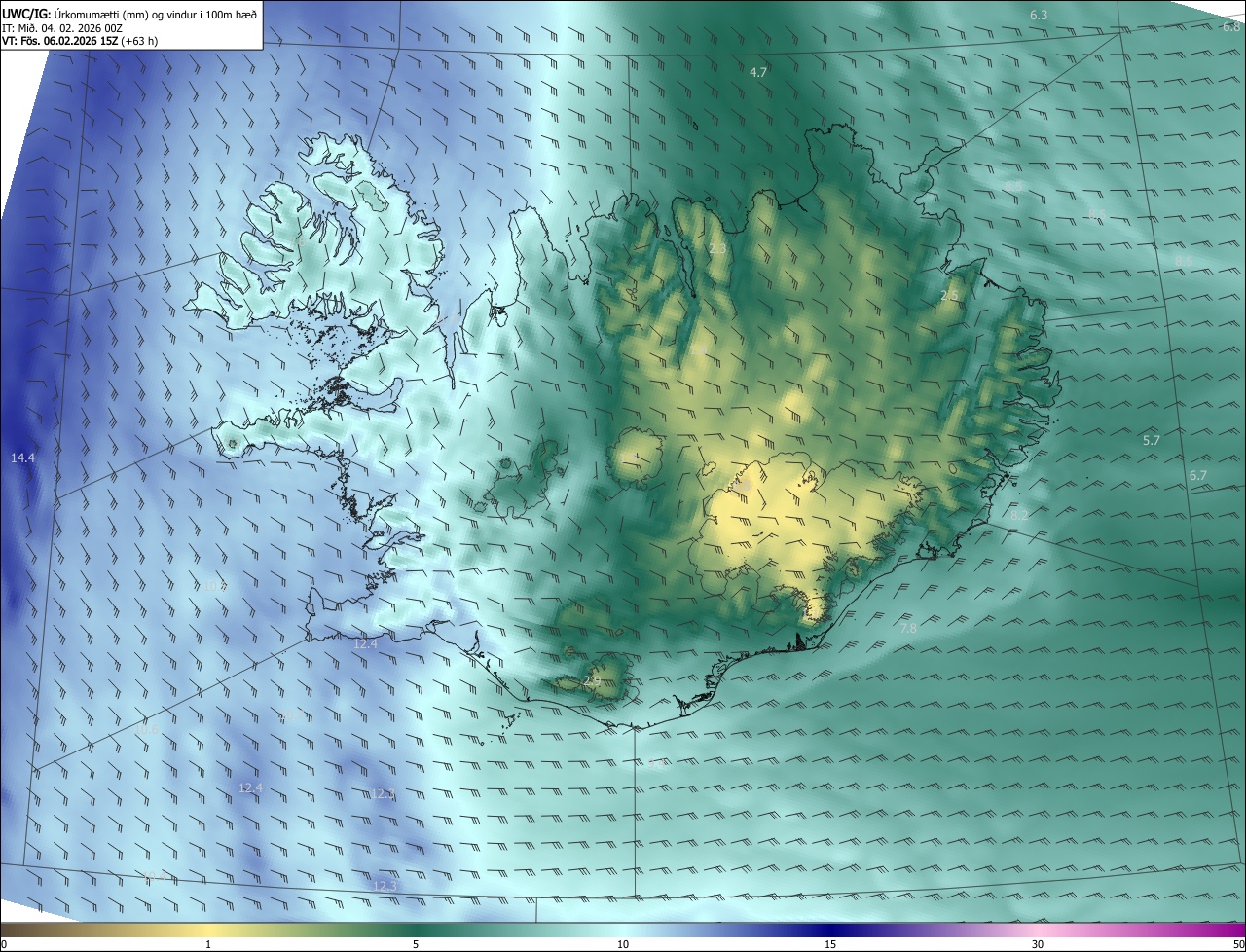1246x952 pixels.
Task: Click the map value label 14.4
Action: click(22, 458)
